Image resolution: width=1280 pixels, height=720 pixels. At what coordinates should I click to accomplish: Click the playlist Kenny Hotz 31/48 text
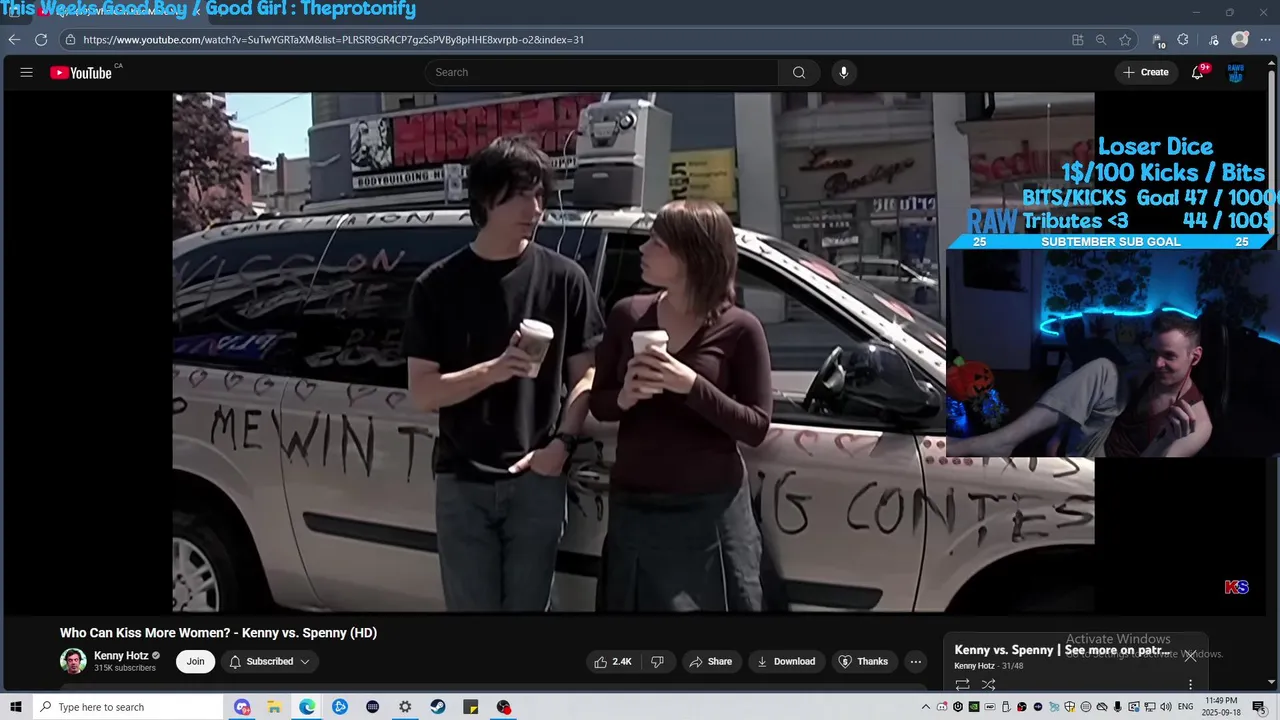(988, 666)
